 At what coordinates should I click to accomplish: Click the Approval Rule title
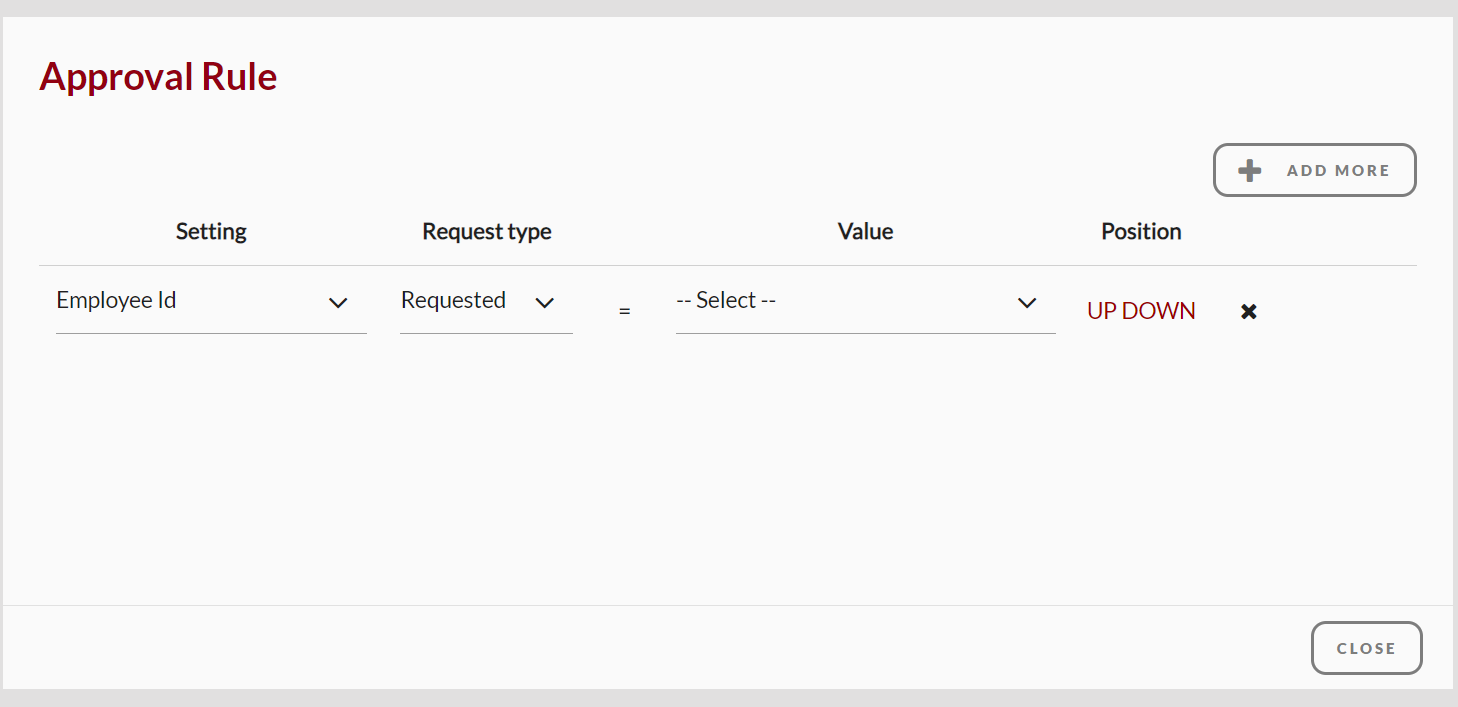(x=158, y=76)
